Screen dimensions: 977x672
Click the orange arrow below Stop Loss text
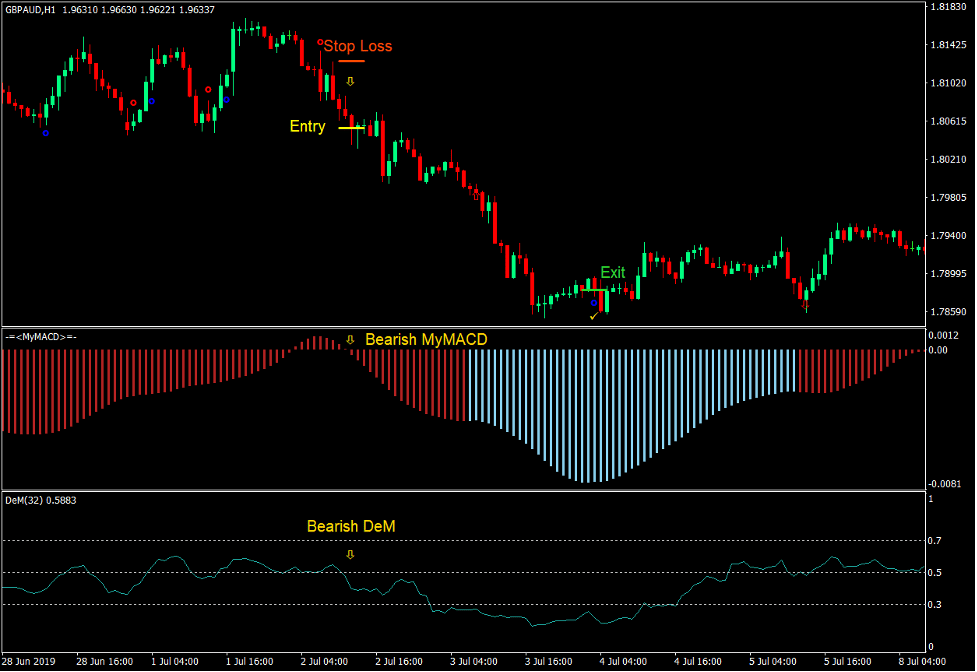tap(349, 81)
